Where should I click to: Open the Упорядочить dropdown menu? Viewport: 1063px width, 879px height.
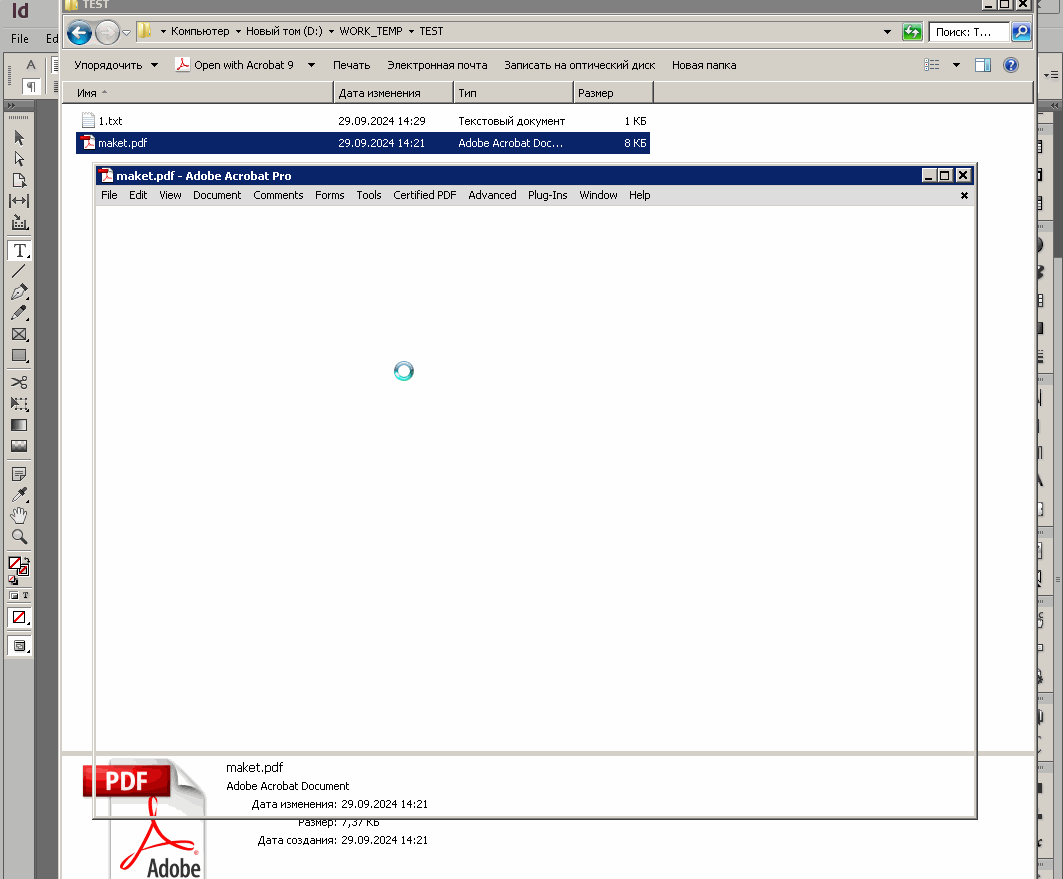coord(116,65)
